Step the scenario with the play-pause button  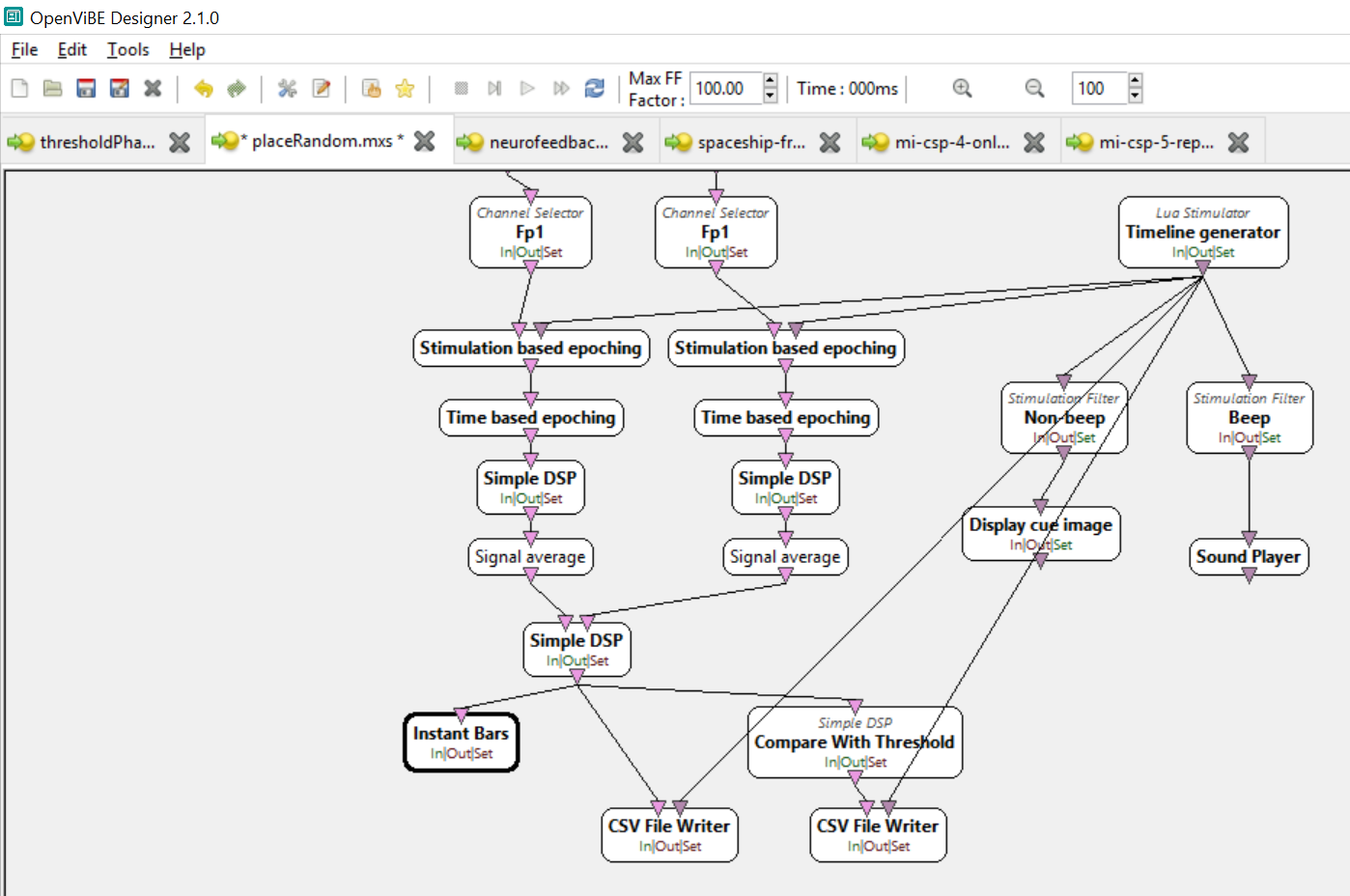pyautogui.click(x=494, y=89)
